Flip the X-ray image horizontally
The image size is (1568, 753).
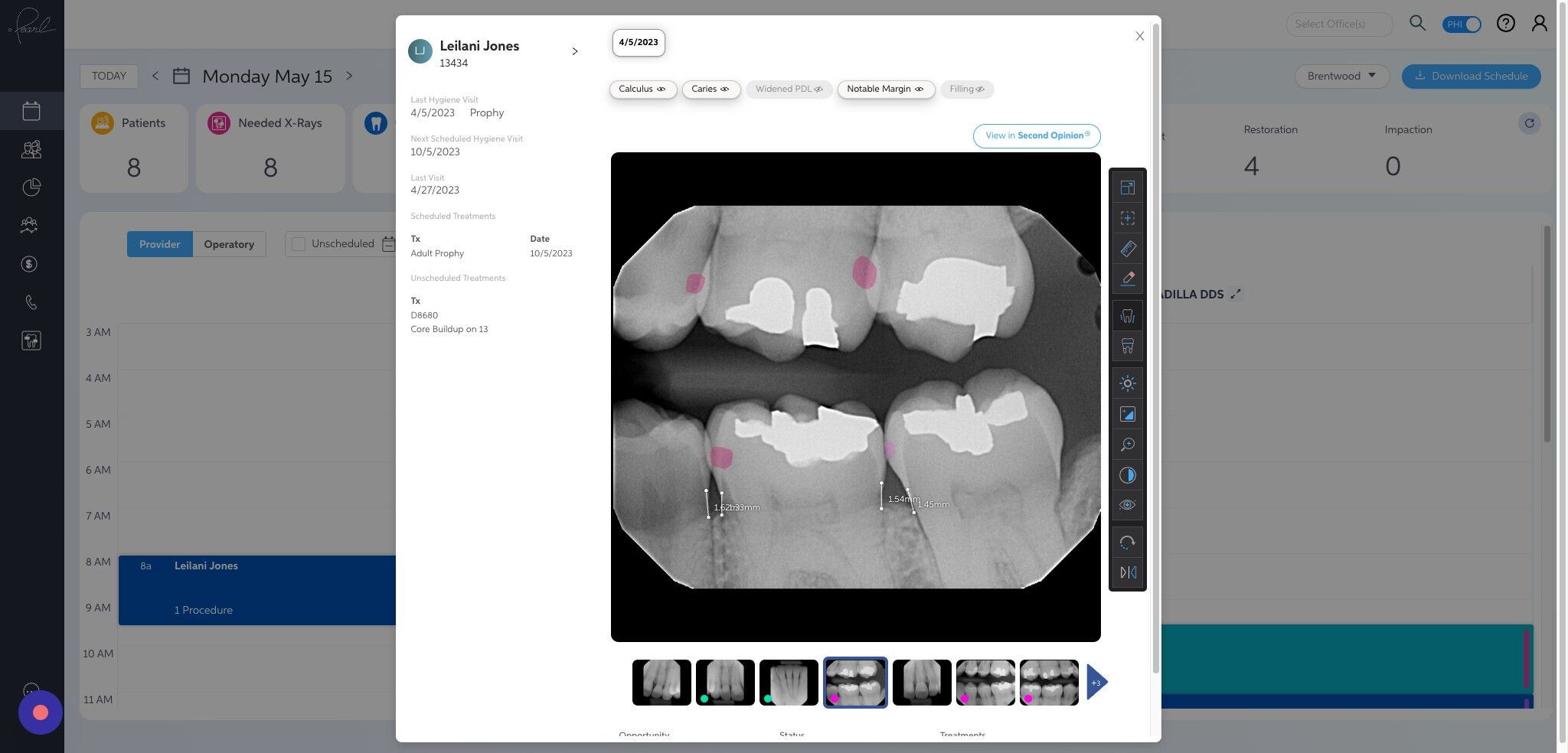point(1127,572)
